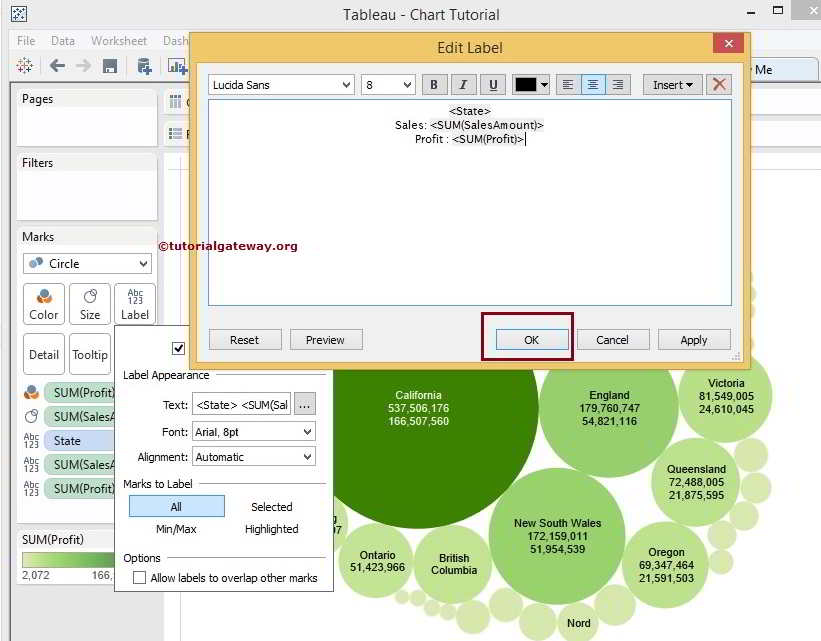
Task: Click the color icon beside SUM(Profit) pill
Action: click(x=31, y=392)
